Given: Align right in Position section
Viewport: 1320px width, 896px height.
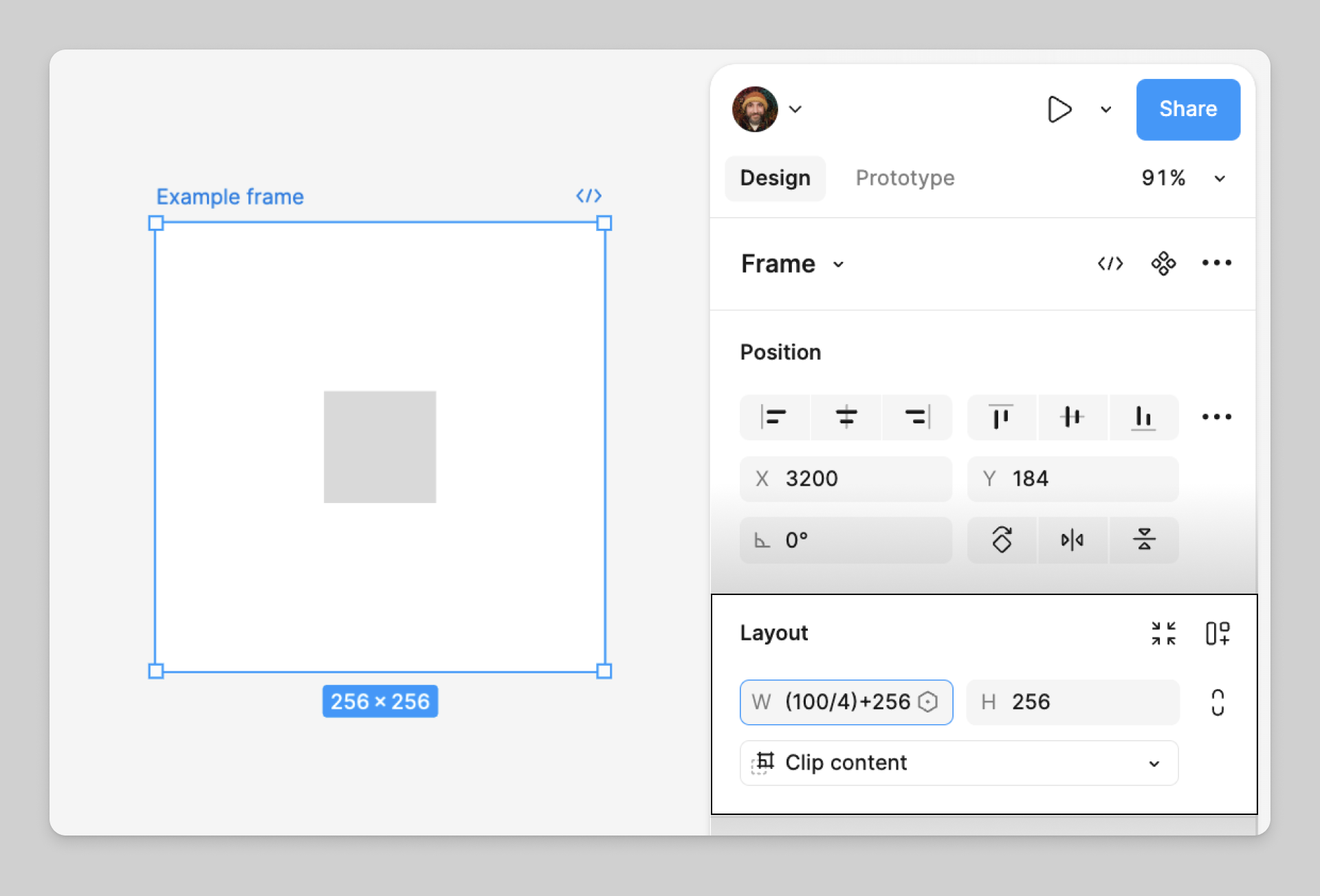Looking at the screenshot, I should 917,417.
